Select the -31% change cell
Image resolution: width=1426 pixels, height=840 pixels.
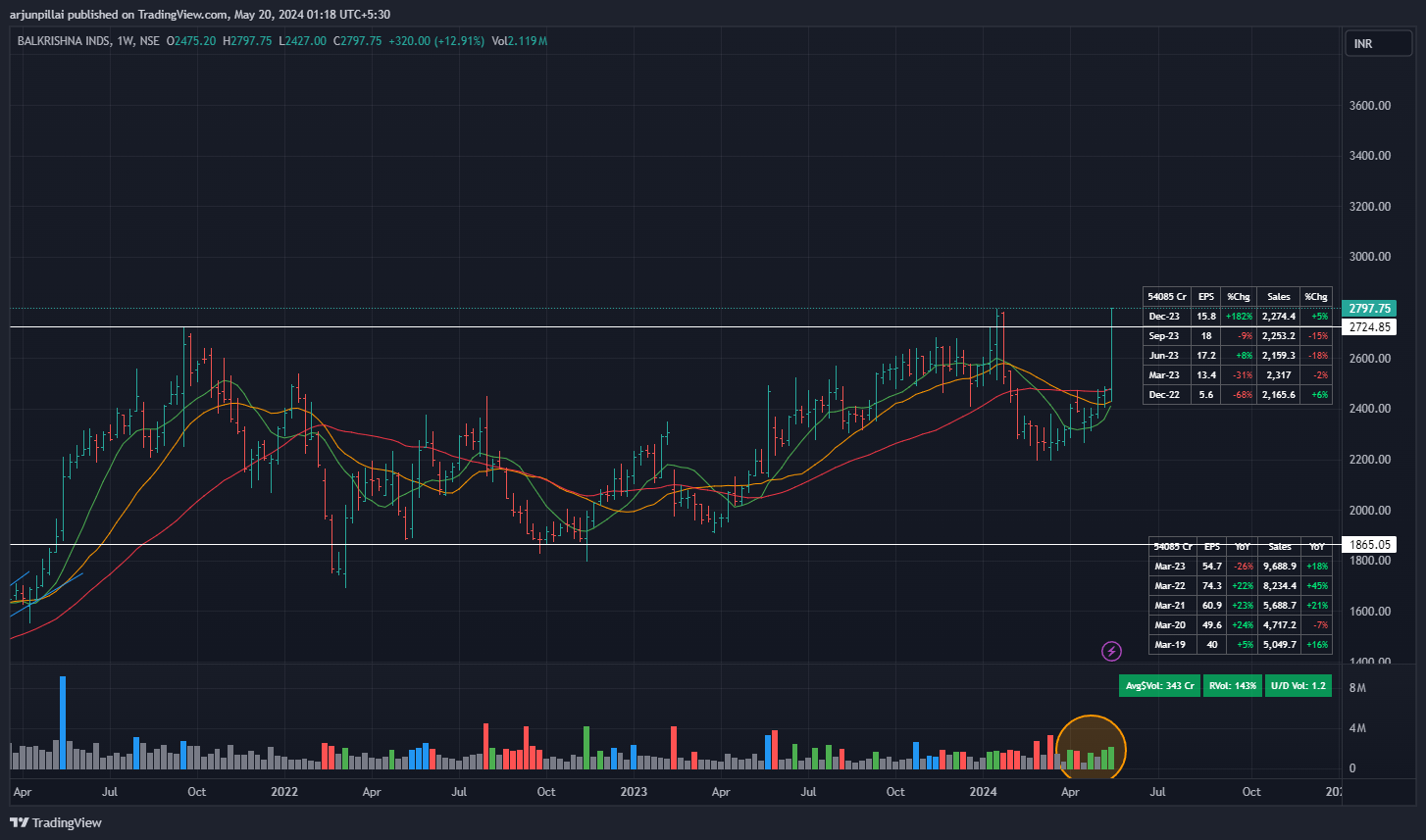[1239, 374]
